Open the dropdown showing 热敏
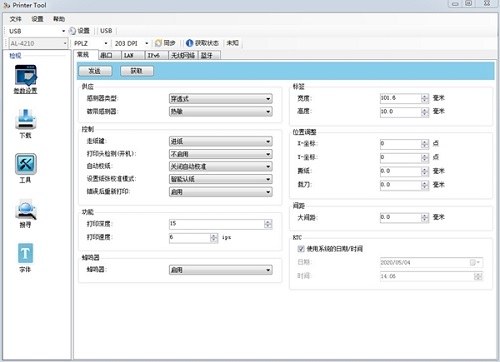 tap(221, 112)
